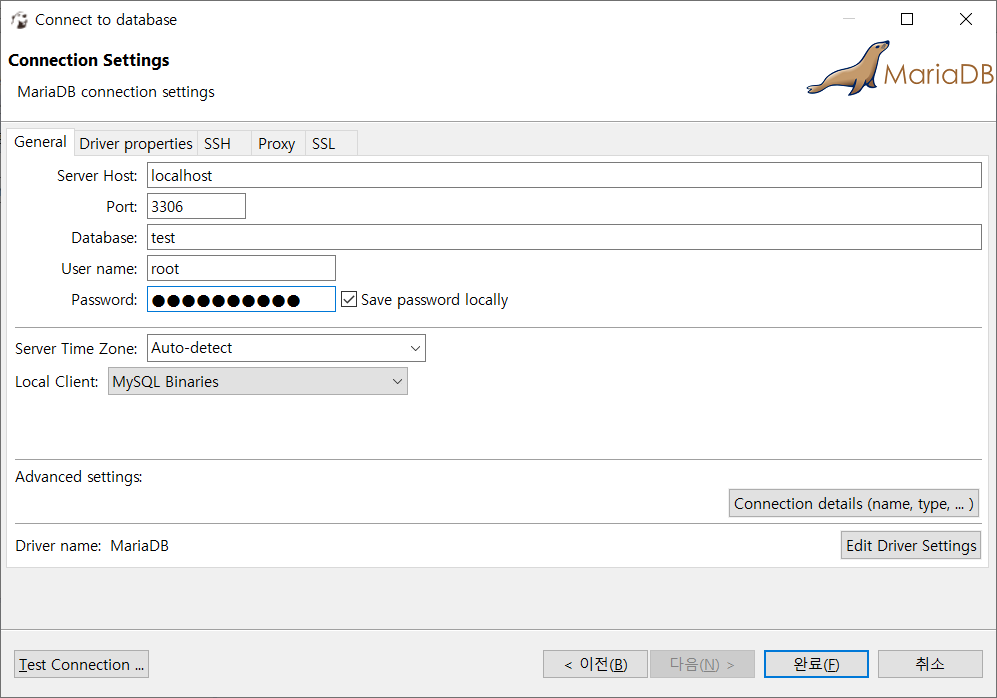
Task: Click Test Connection button
Action: pos(81,664)
